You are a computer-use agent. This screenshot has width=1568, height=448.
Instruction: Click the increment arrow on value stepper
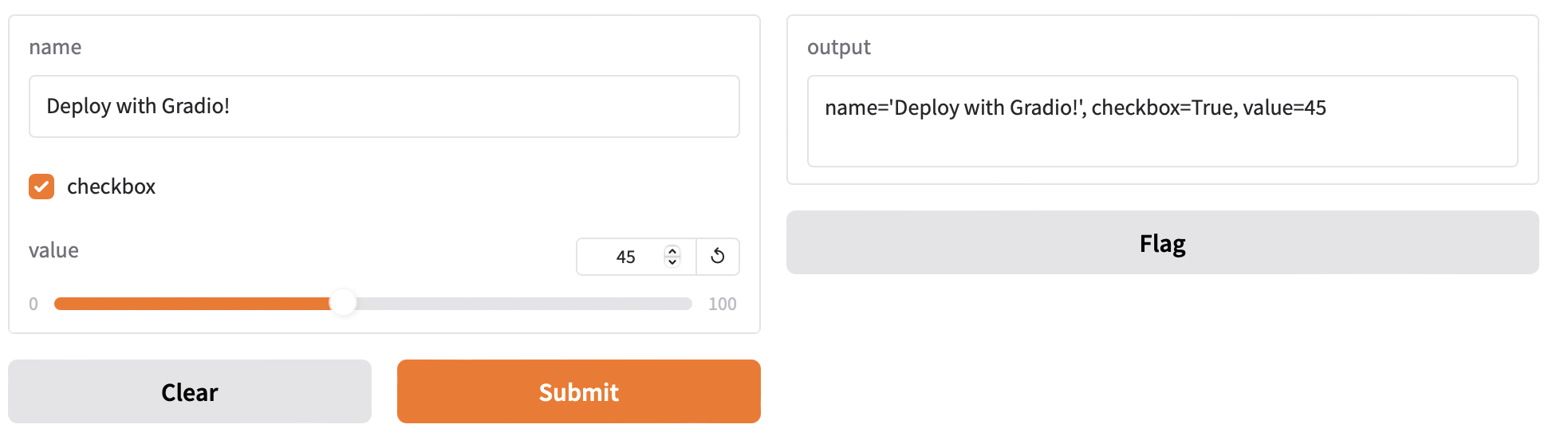coord(672,250)
